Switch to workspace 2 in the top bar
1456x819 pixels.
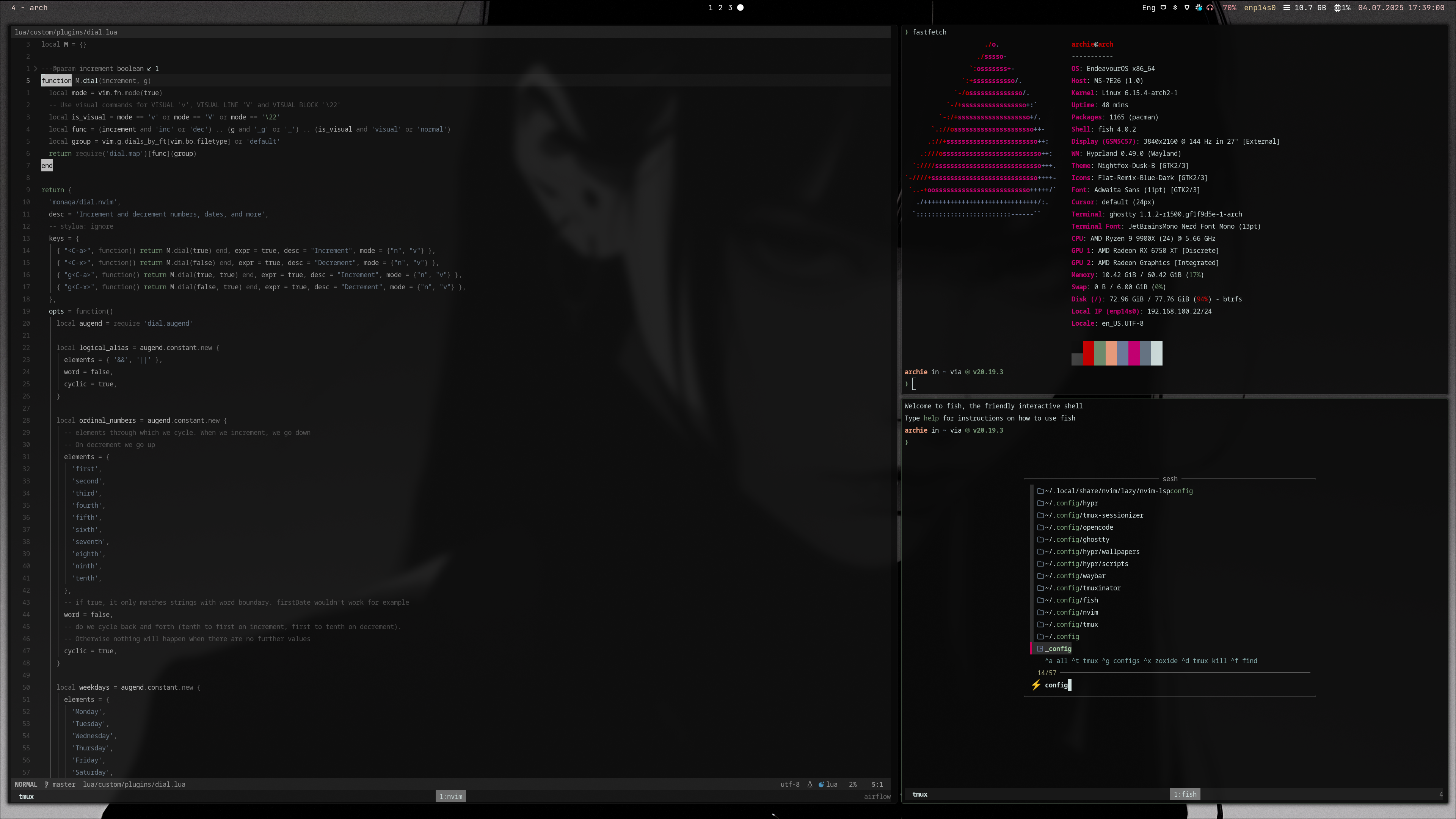pyautogui.click(x=720, y=7)
